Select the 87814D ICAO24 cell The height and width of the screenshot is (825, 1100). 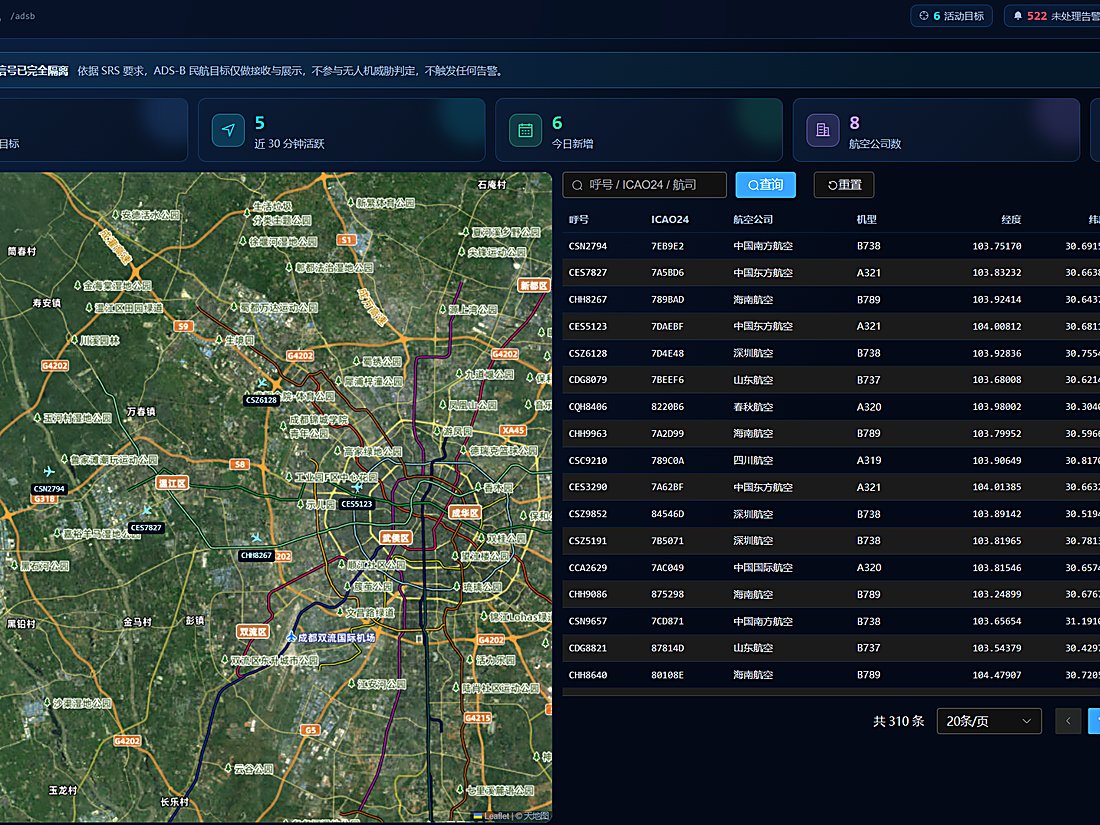click(x=667, y=648)
